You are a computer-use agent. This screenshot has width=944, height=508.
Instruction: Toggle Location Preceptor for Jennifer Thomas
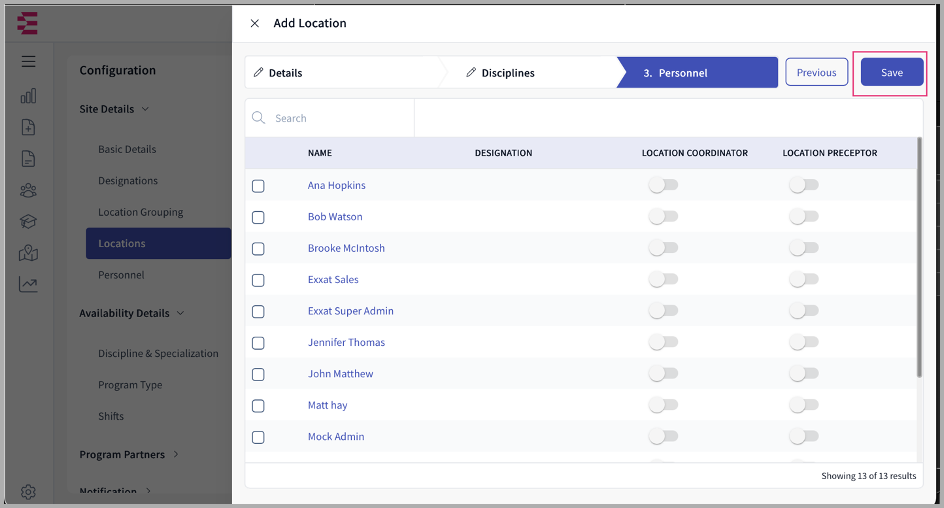pyautogui.click(x=803, y=343)
